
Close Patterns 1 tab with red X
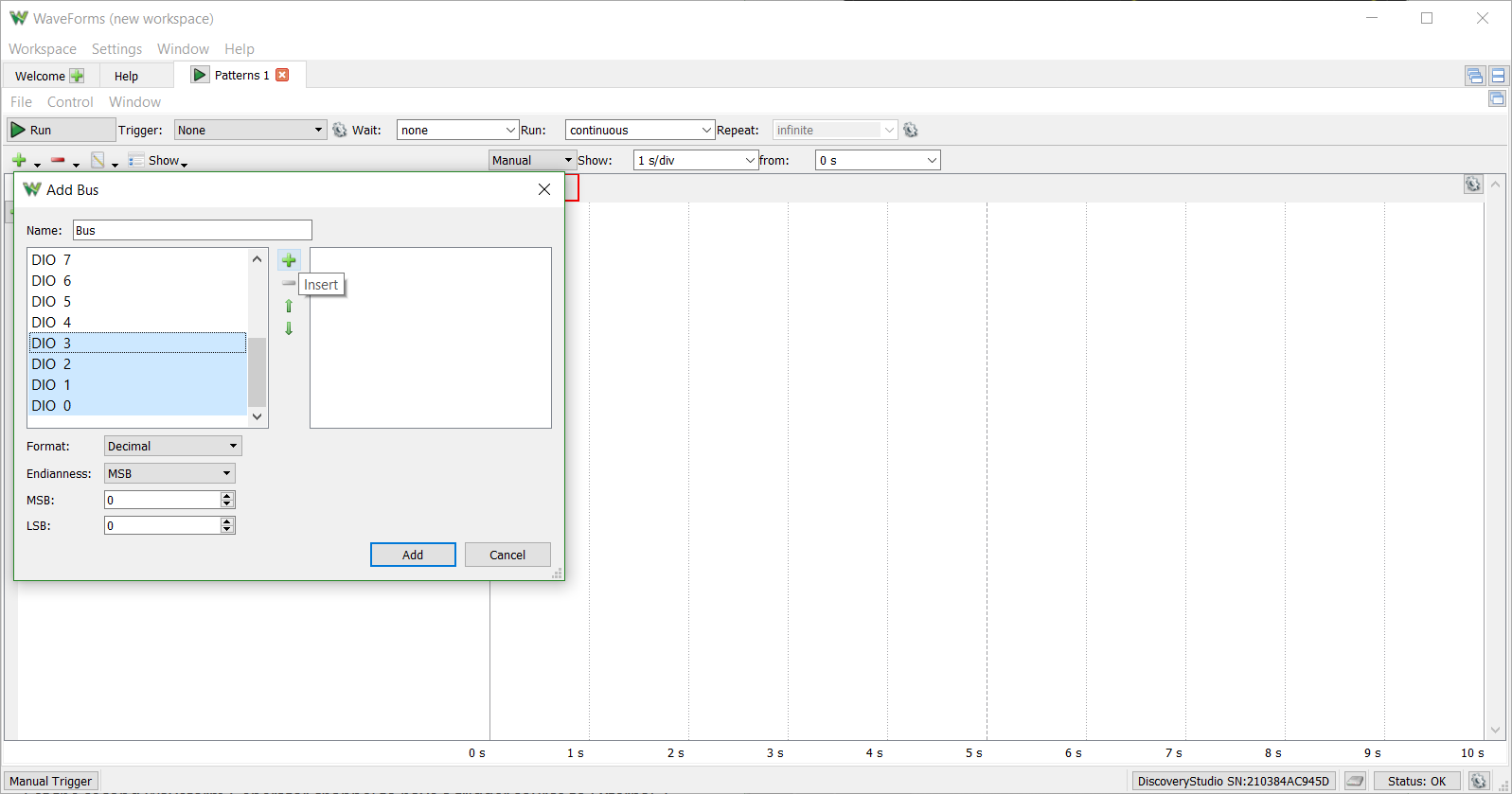[282, 75]
